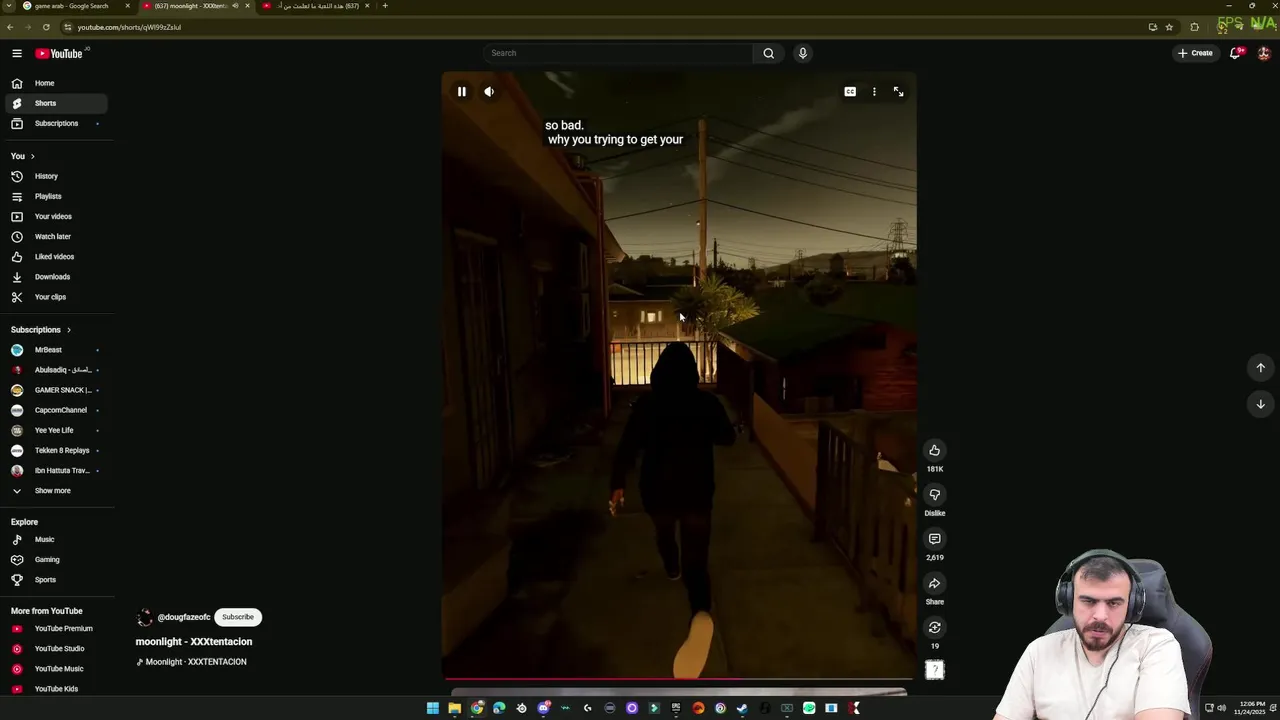Focus the YouTube search box

click(617, 53)
